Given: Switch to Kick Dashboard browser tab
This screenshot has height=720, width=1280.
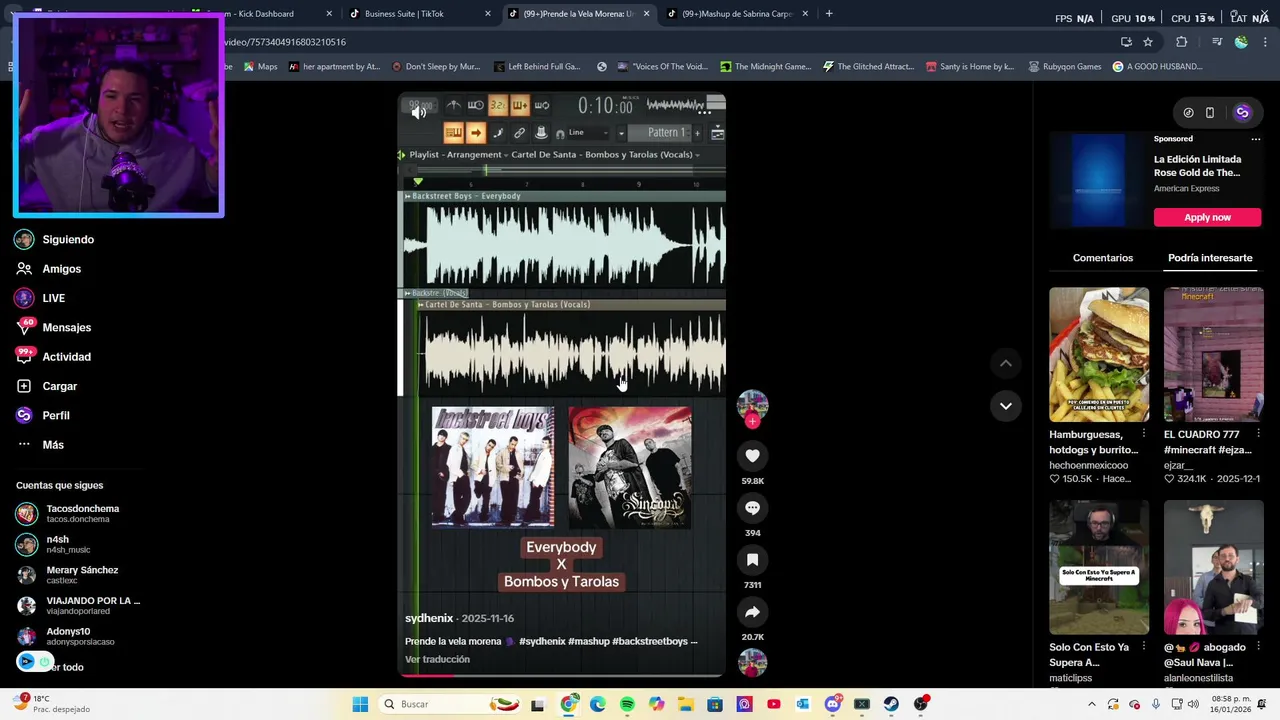Looking at the screenshot, I should [265, 14].
